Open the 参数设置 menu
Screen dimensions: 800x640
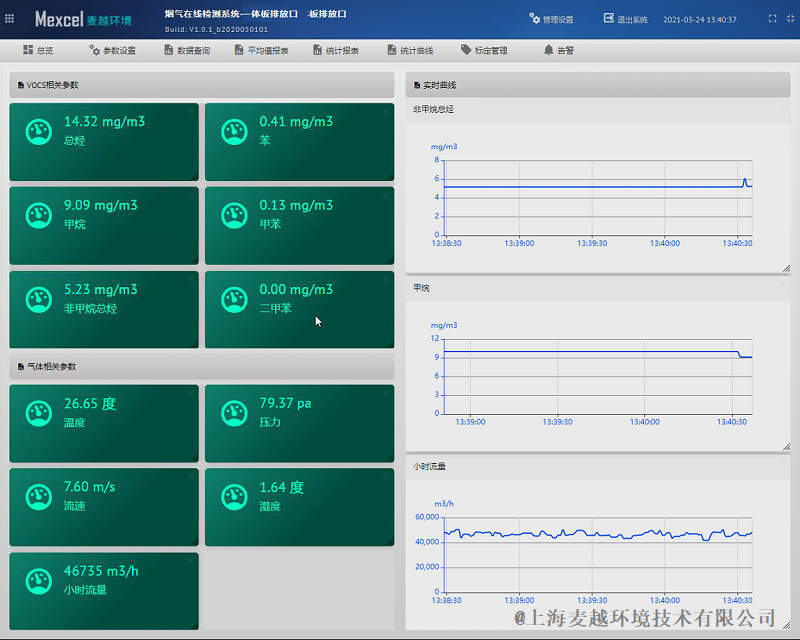(x=112, y=50)
